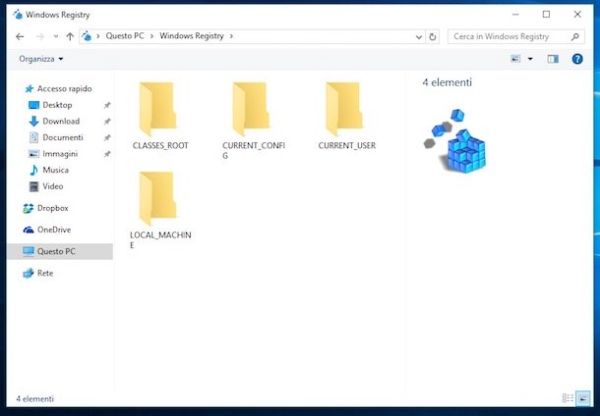This screenshot has height=416, width=600.
Task: Click the back navigation arrow
Action: 20,36
